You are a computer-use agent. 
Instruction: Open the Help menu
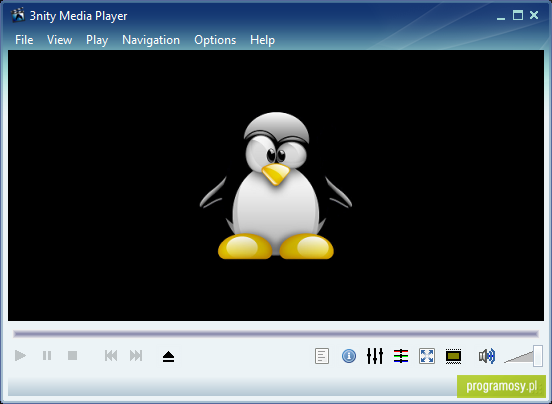pos(262,40)
